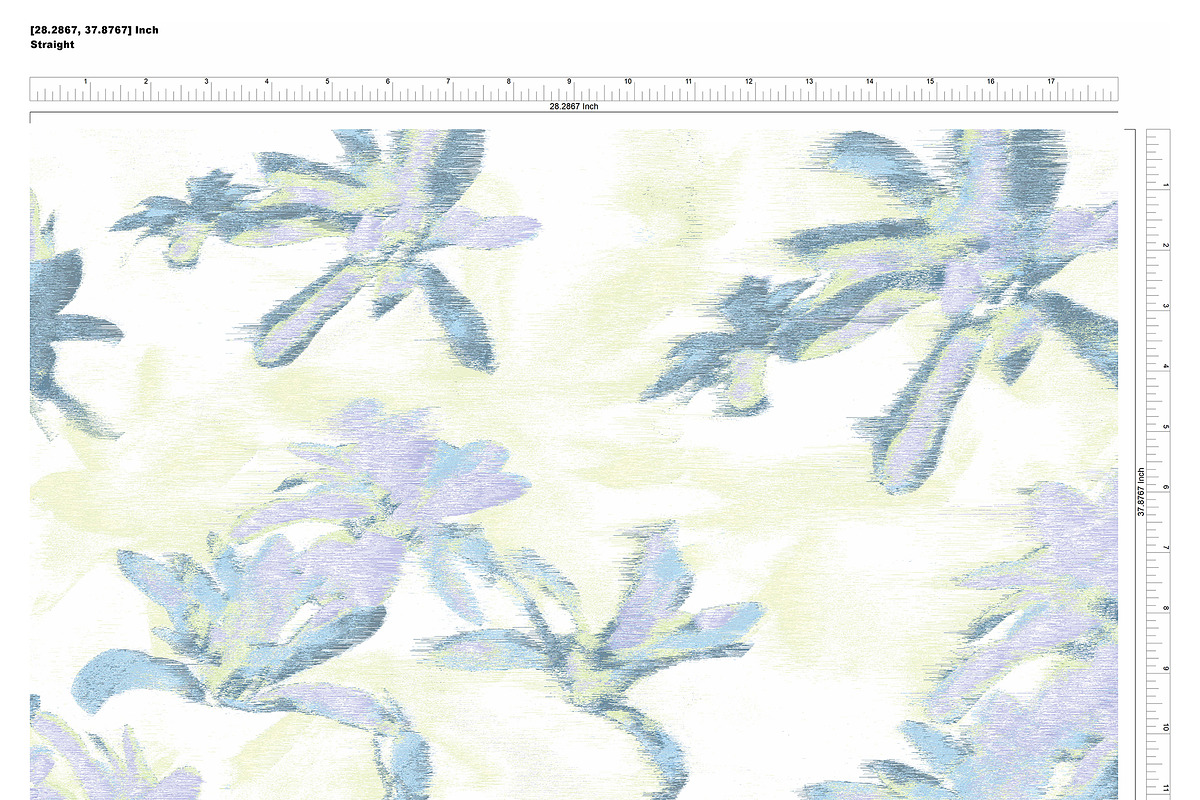Viewport: 1200px width, 800px height.
Task: Click number 12 on the horizontal ruler
Action: [748, 82]
